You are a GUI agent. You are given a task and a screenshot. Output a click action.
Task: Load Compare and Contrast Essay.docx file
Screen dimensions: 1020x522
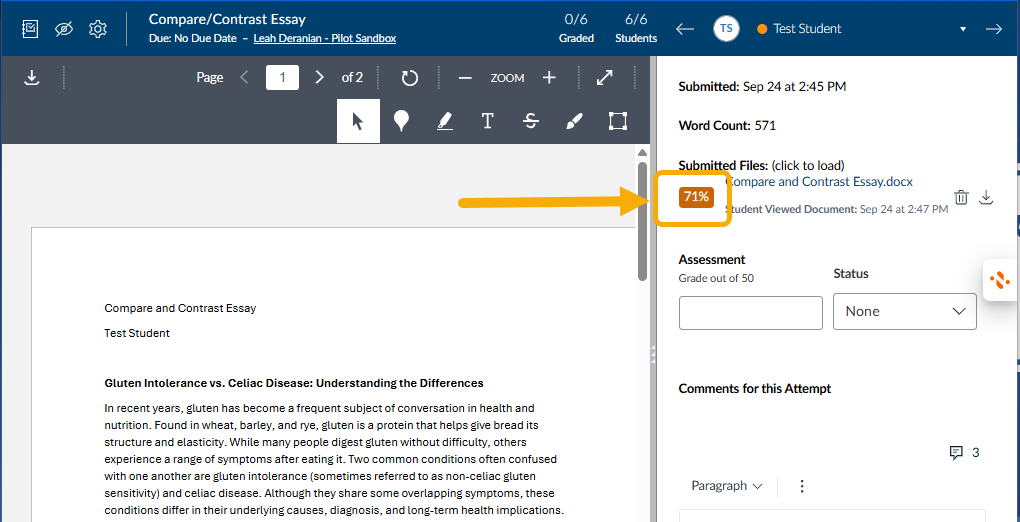point(818,182)
